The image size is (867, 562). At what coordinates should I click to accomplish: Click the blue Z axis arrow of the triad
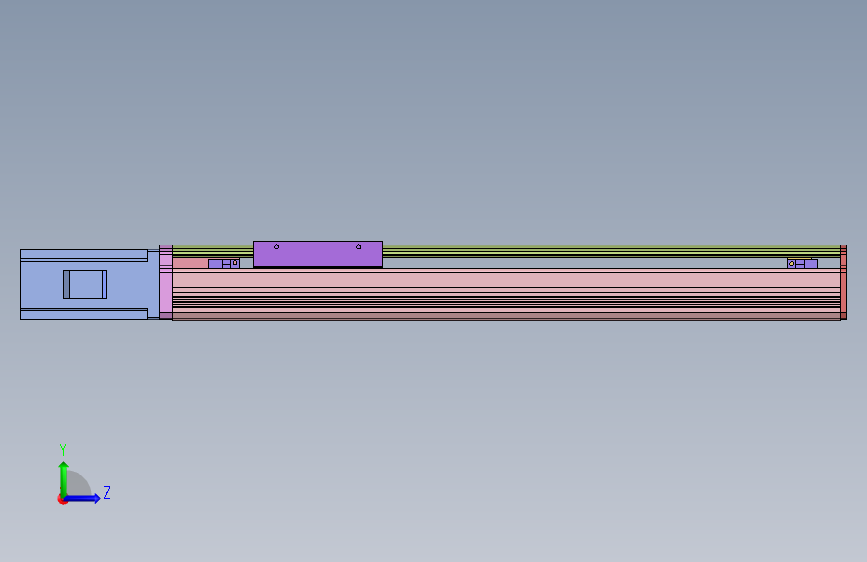[x=83, y=498]
